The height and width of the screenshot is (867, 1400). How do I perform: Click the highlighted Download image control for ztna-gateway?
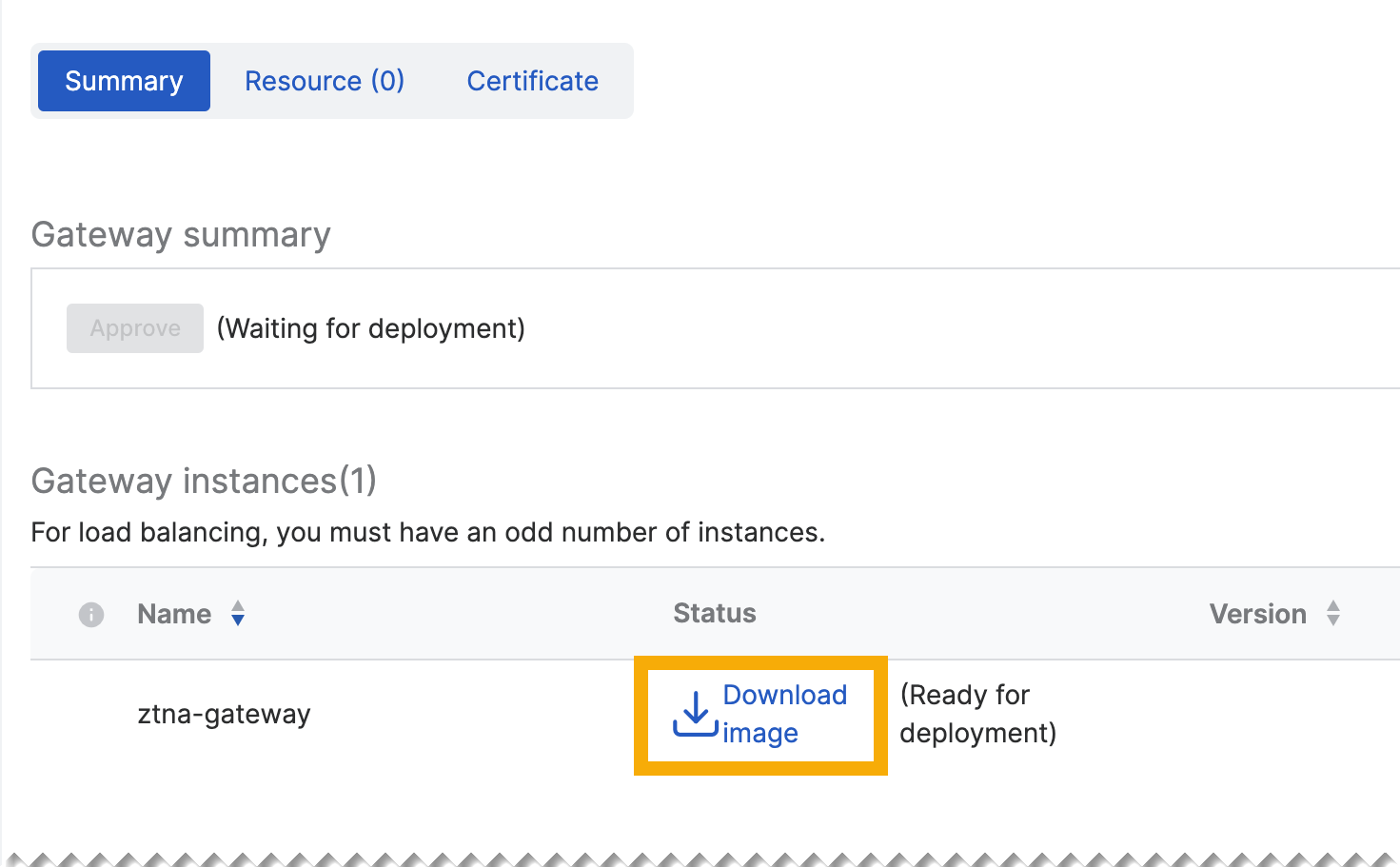pos(760,715)
